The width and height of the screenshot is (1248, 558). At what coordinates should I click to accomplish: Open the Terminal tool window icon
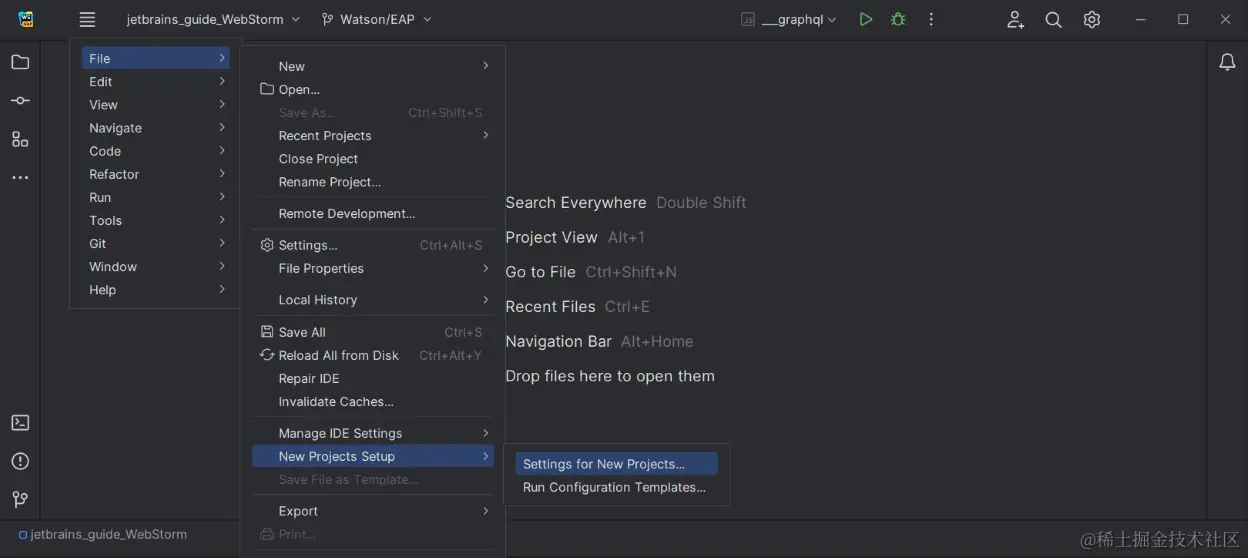20,422
